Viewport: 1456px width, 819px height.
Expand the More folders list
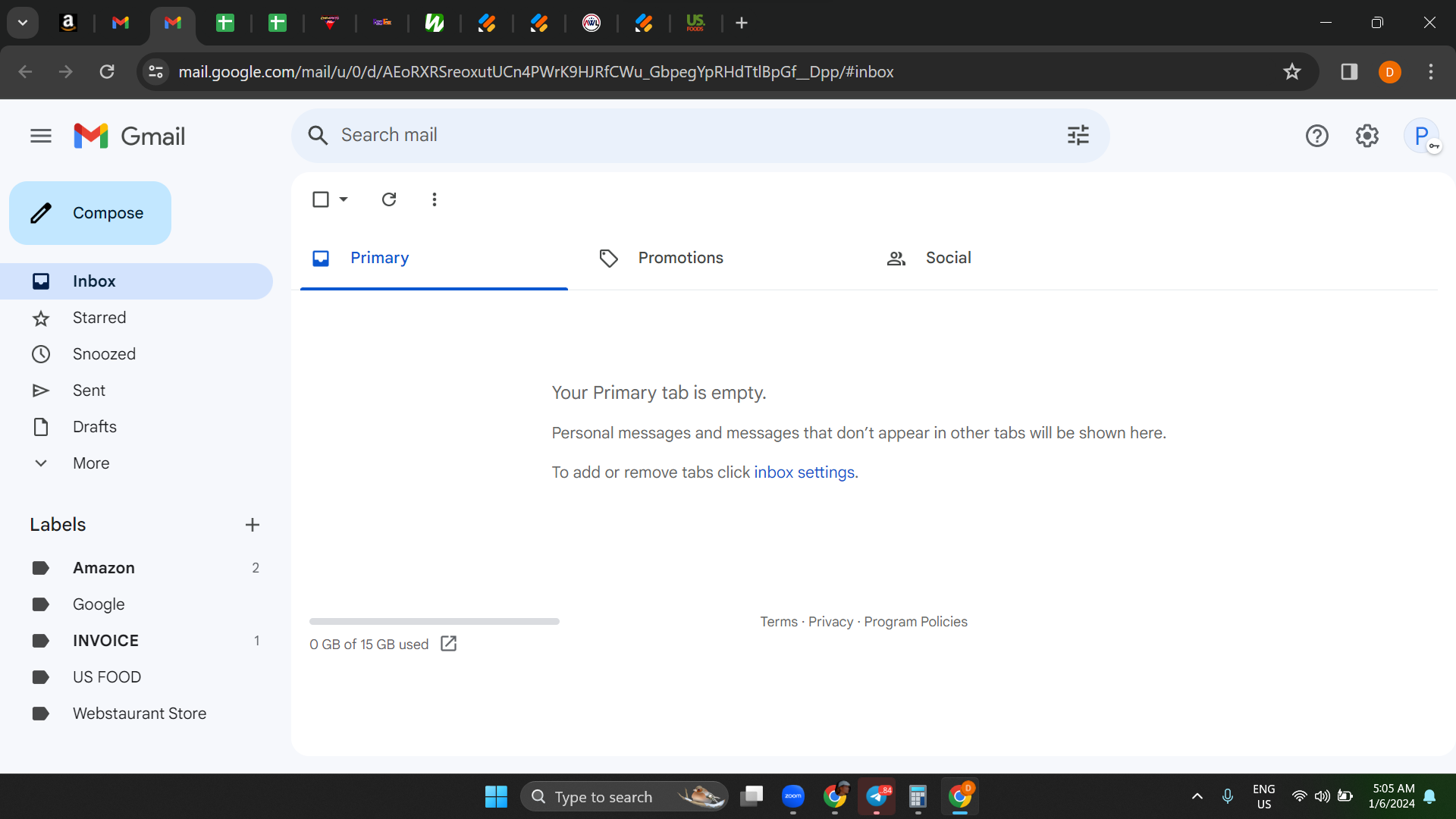tap(136, 463)
